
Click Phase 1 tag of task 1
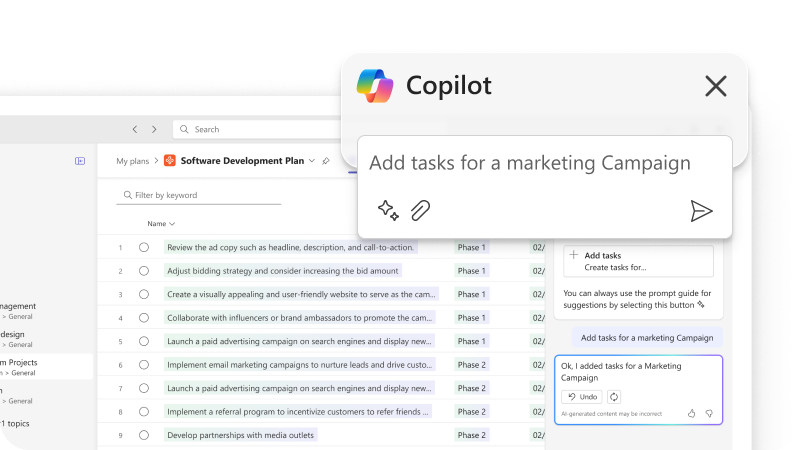(x=471, y=247)
